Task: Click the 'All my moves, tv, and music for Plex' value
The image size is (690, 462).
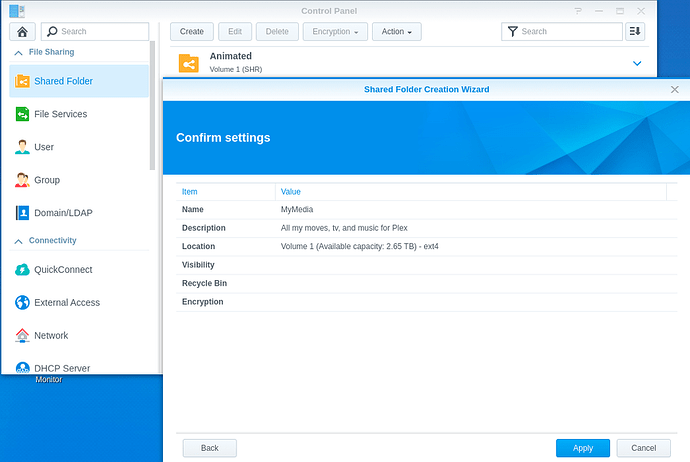Action: tap(344, 228)
